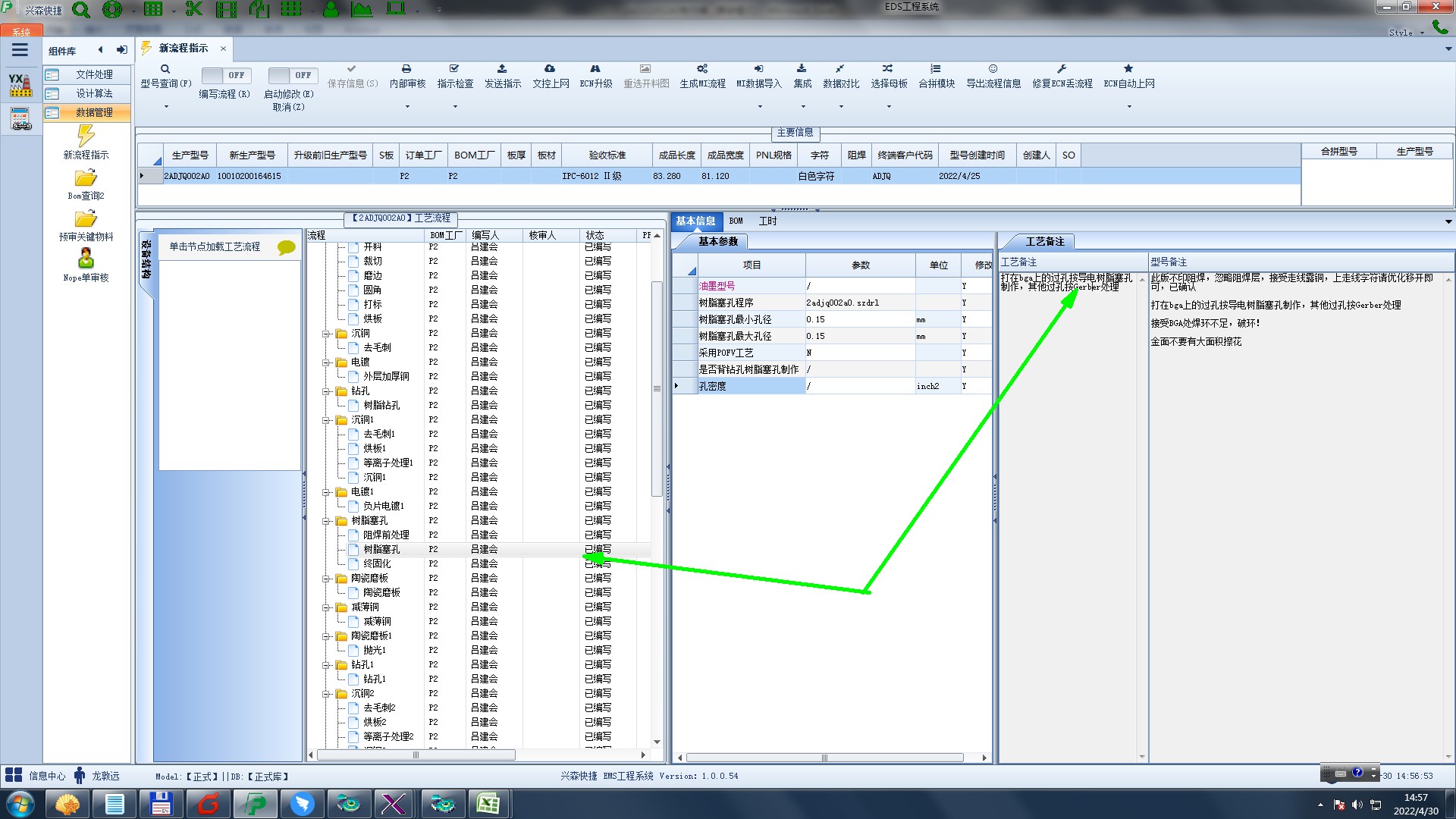Select 数据管理 in component library
The image size is (1456, 819).
(x=93, y=112)
